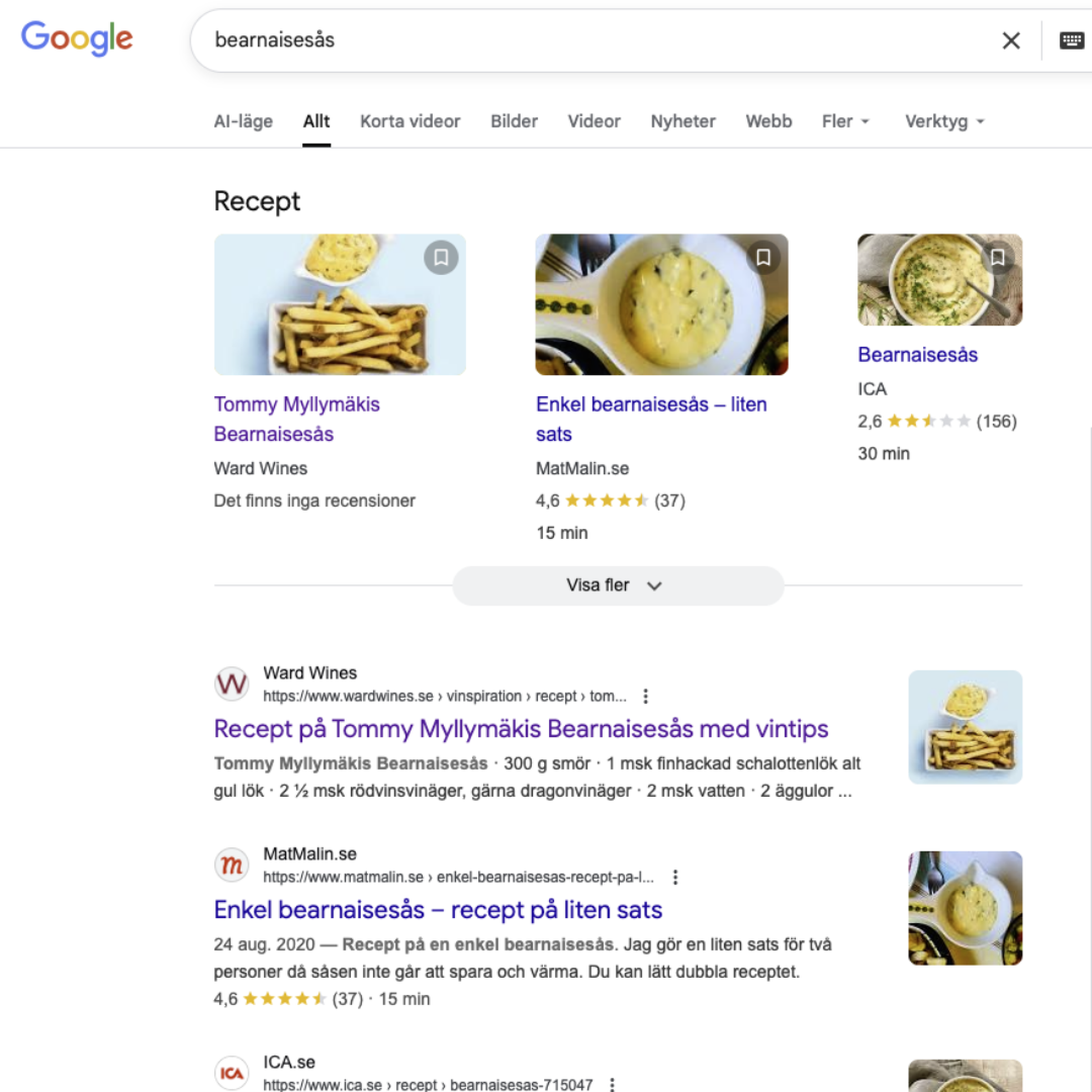Open the Fler dropdown menu
The width and height of the screenshot is (1092, 1092).
(845, 121)
